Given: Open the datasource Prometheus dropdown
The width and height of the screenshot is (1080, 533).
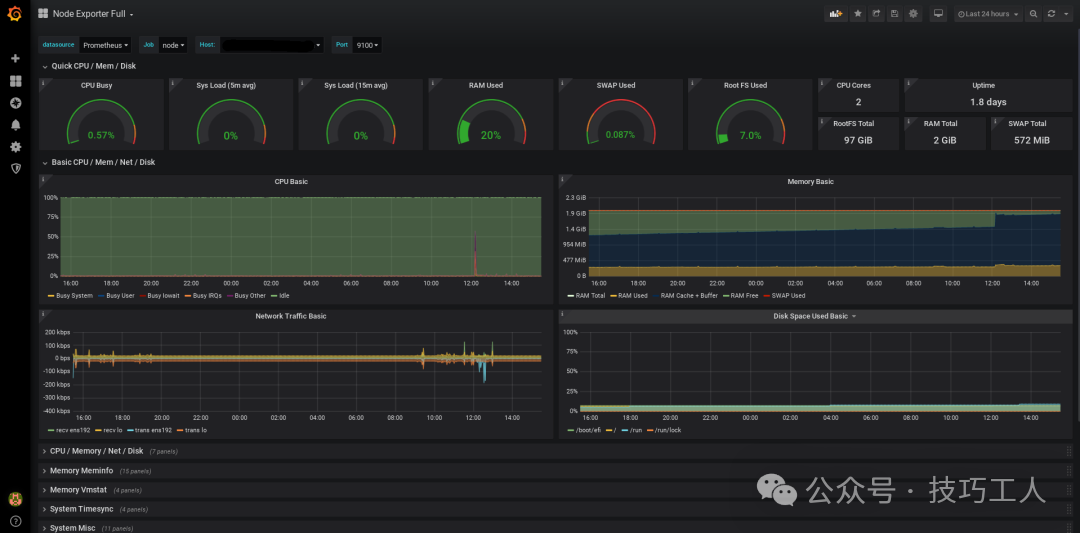Looking at the screenshot, I should (x=105, y=45).
